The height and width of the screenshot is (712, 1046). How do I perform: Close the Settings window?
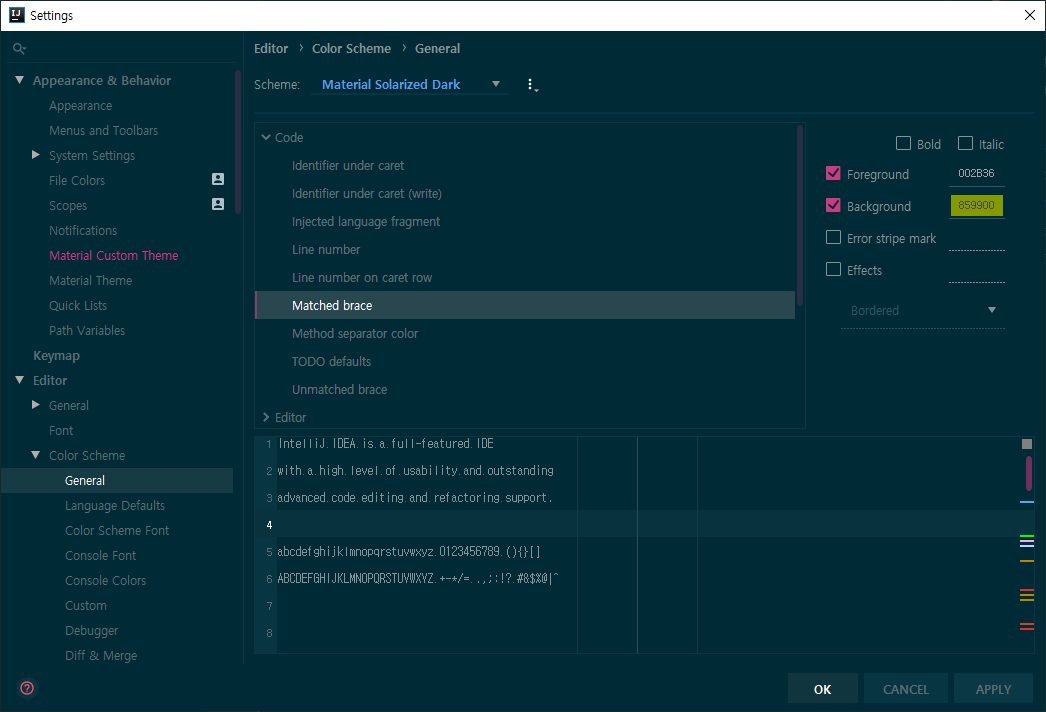(x=1029, y=15)
